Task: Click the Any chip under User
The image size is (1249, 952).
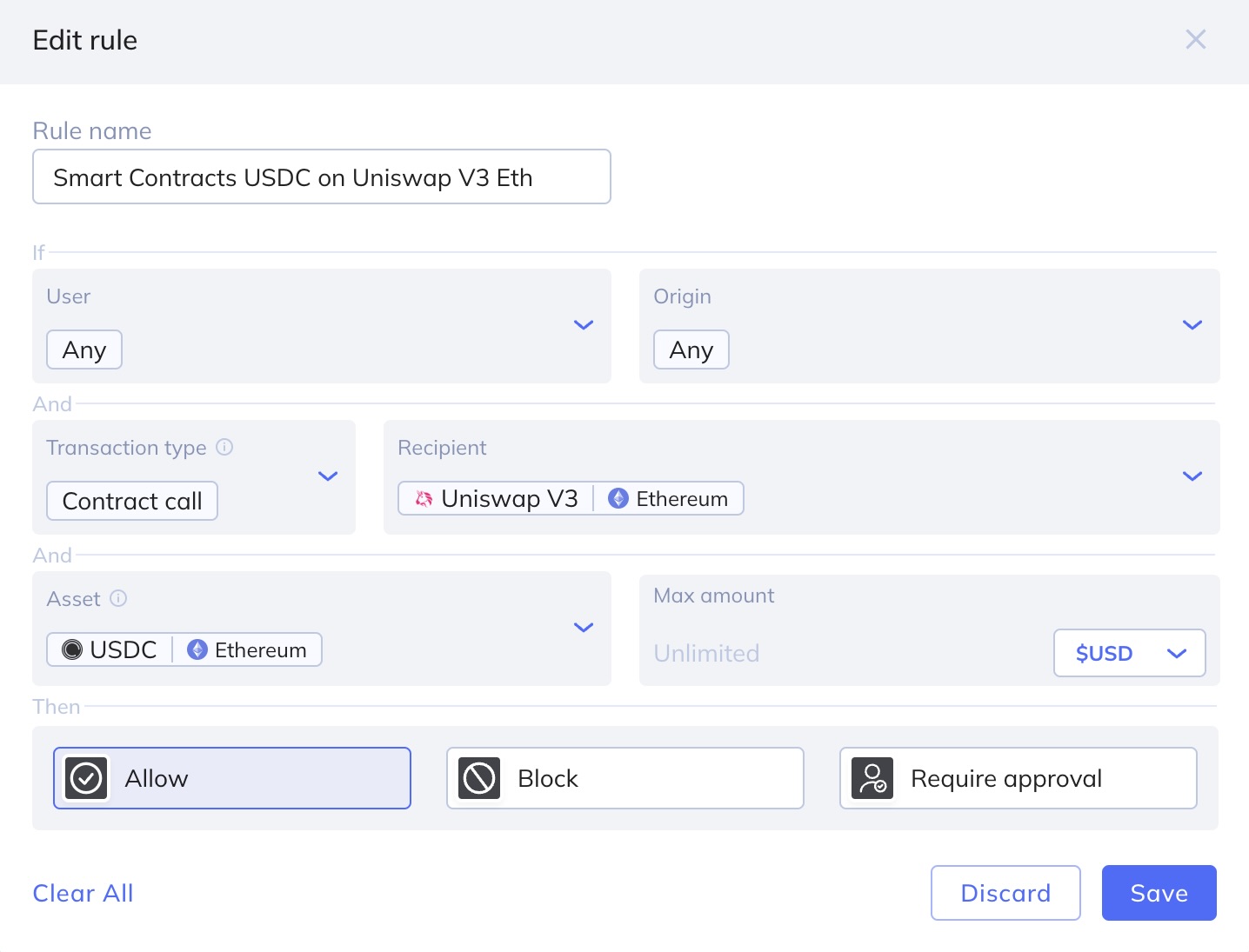Action: pos(84,350)
